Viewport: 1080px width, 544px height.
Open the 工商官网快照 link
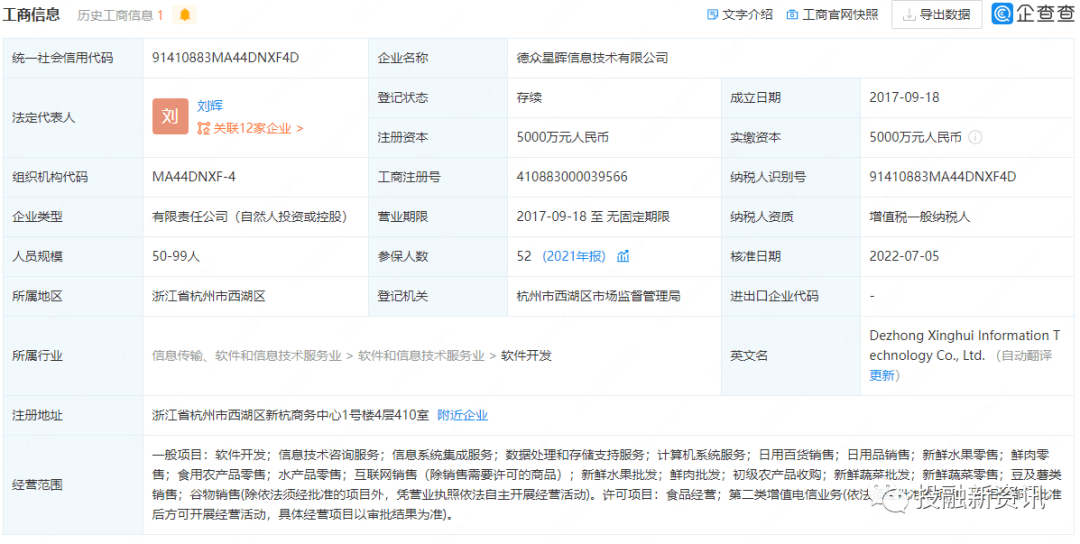point(840,14)
